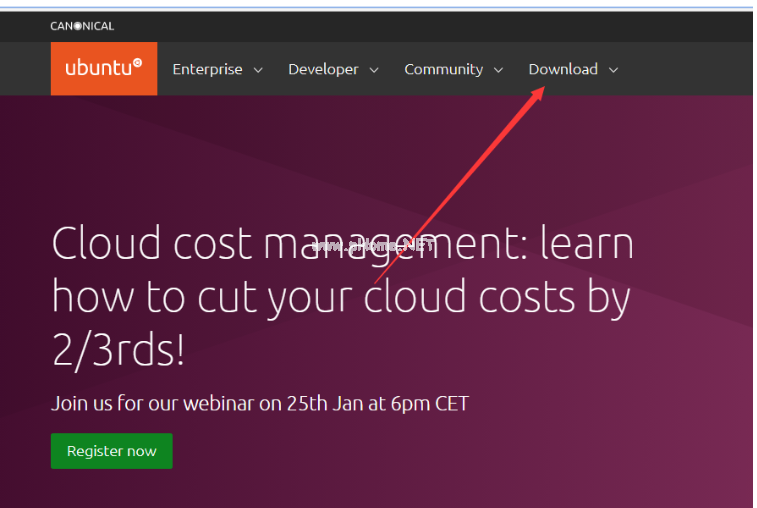The image size is (757, 508).
Task: Click the dot-shaped O in Canonical
Action: coord(75,26)
